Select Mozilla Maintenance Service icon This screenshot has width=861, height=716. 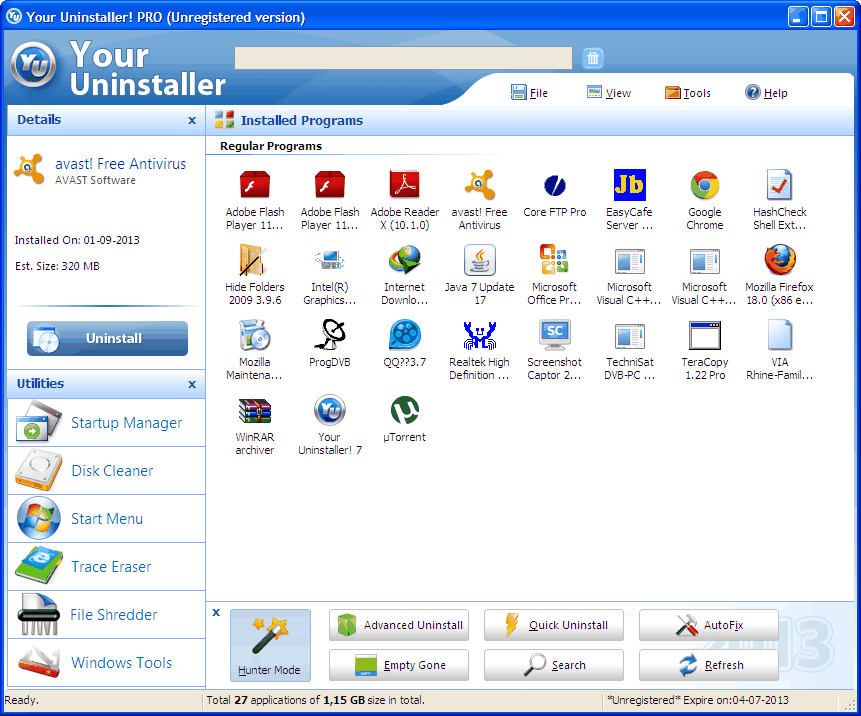[x=255, y=335]
